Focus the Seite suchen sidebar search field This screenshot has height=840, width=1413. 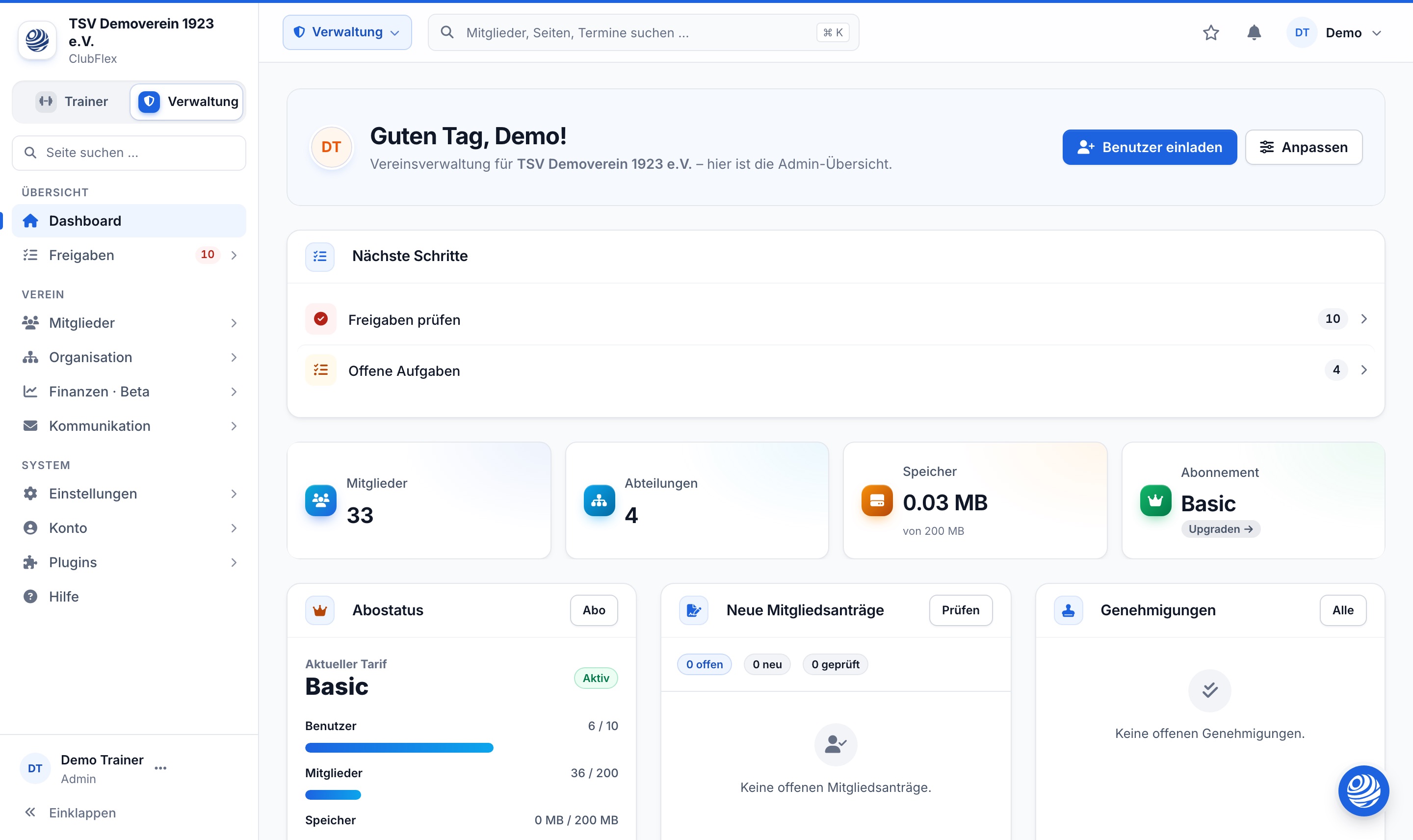pos(129,153)
